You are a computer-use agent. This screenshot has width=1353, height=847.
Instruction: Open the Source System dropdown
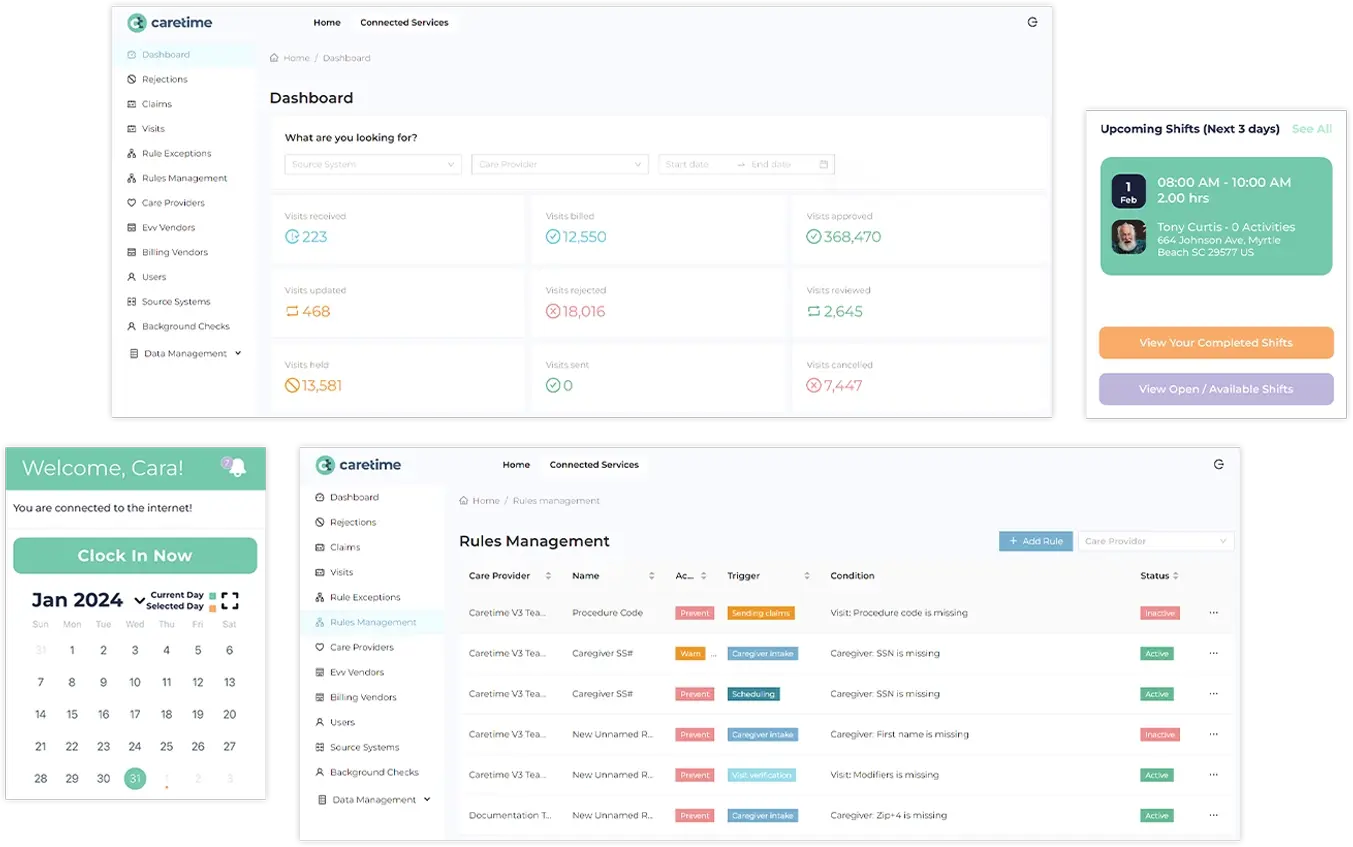(x=373, y=164)
